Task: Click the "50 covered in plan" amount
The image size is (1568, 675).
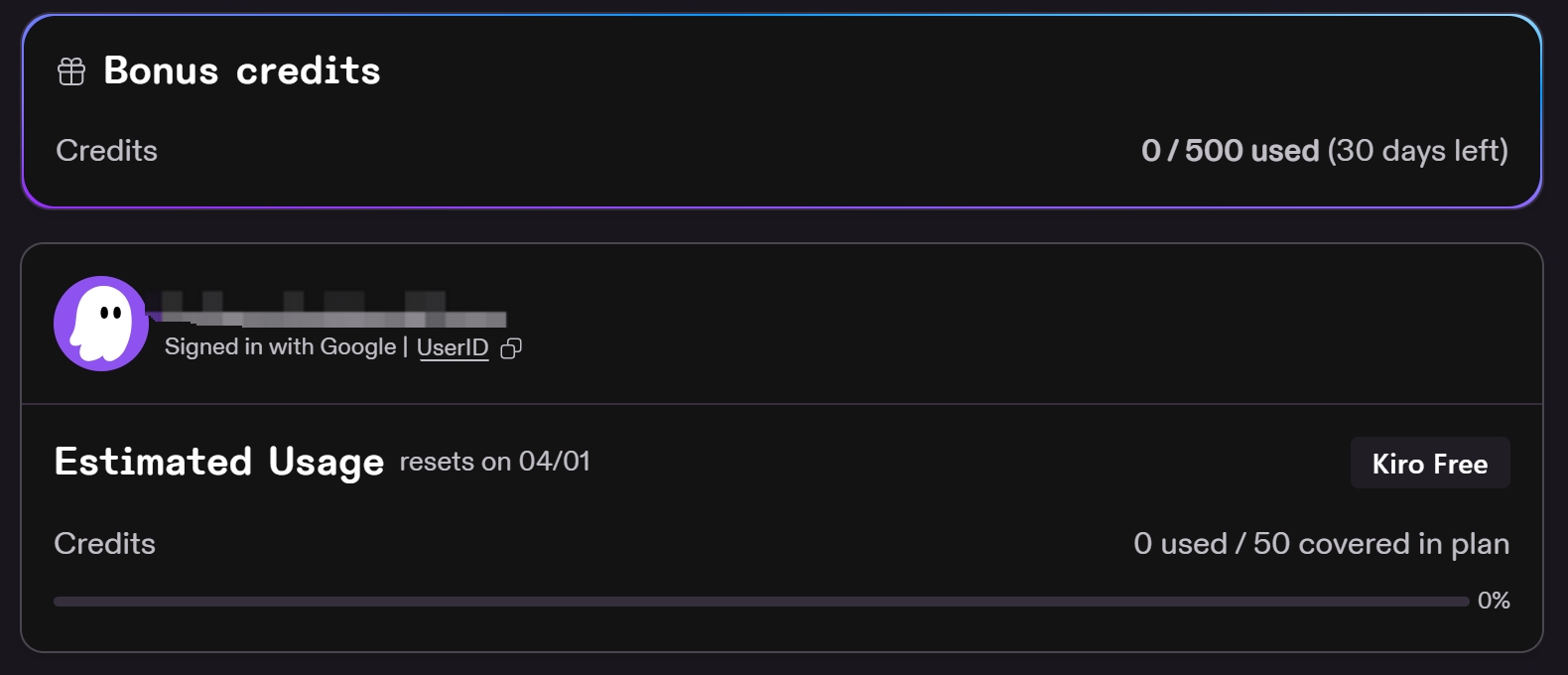Action: coord(1381,544)
